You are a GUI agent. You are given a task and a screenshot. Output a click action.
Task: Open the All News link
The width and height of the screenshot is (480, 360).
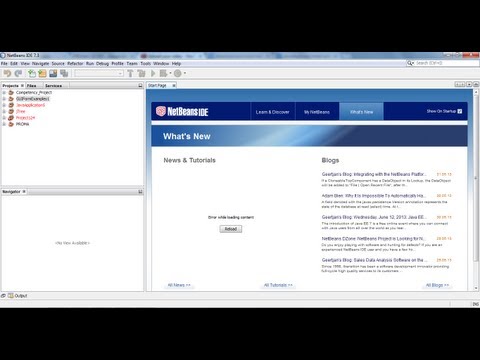pyautogui.click(x=179, y=285)
